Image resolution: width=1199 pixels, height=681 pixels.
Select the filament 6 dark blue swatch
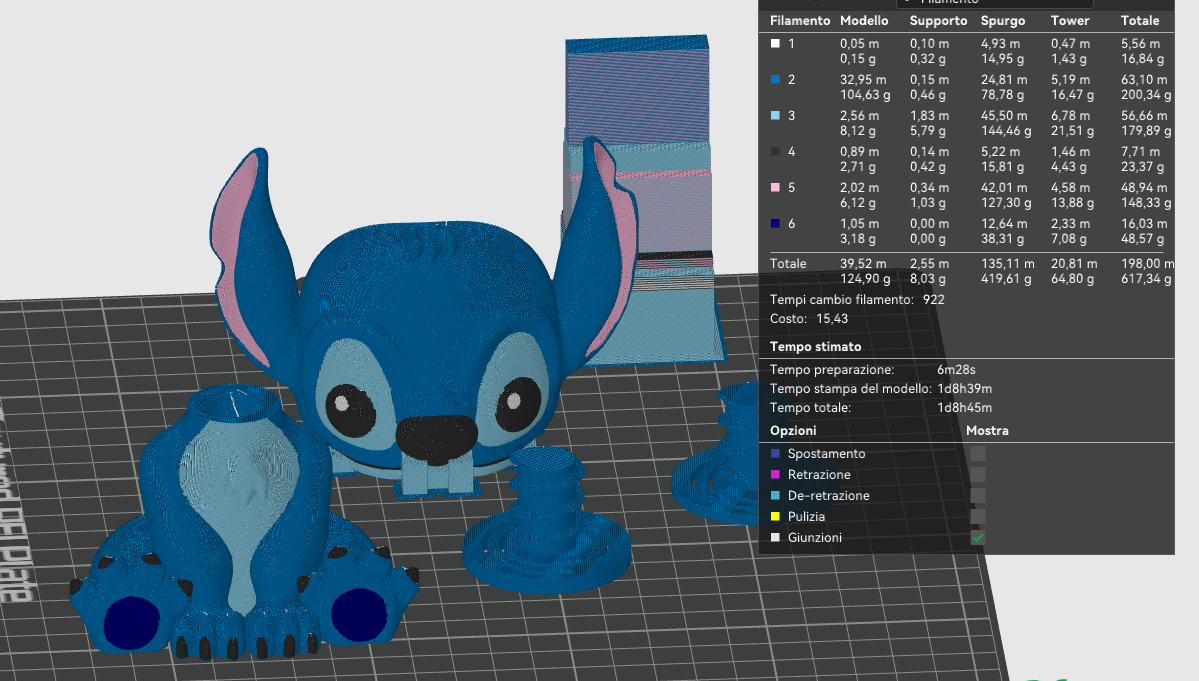(774, 223)
